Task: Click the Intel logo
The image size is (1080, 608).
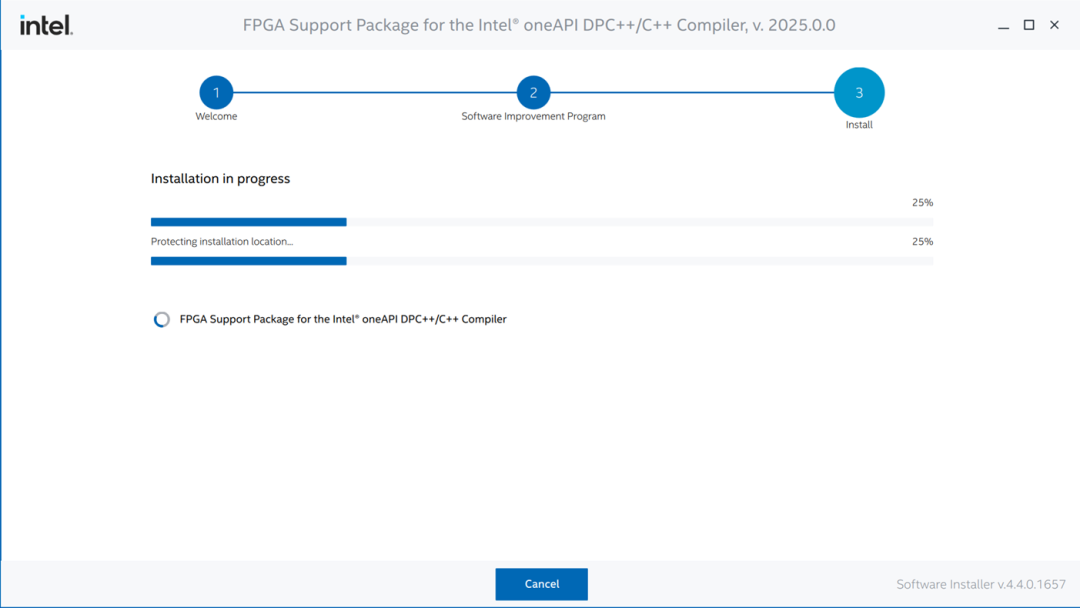Action: pos(46,25)
